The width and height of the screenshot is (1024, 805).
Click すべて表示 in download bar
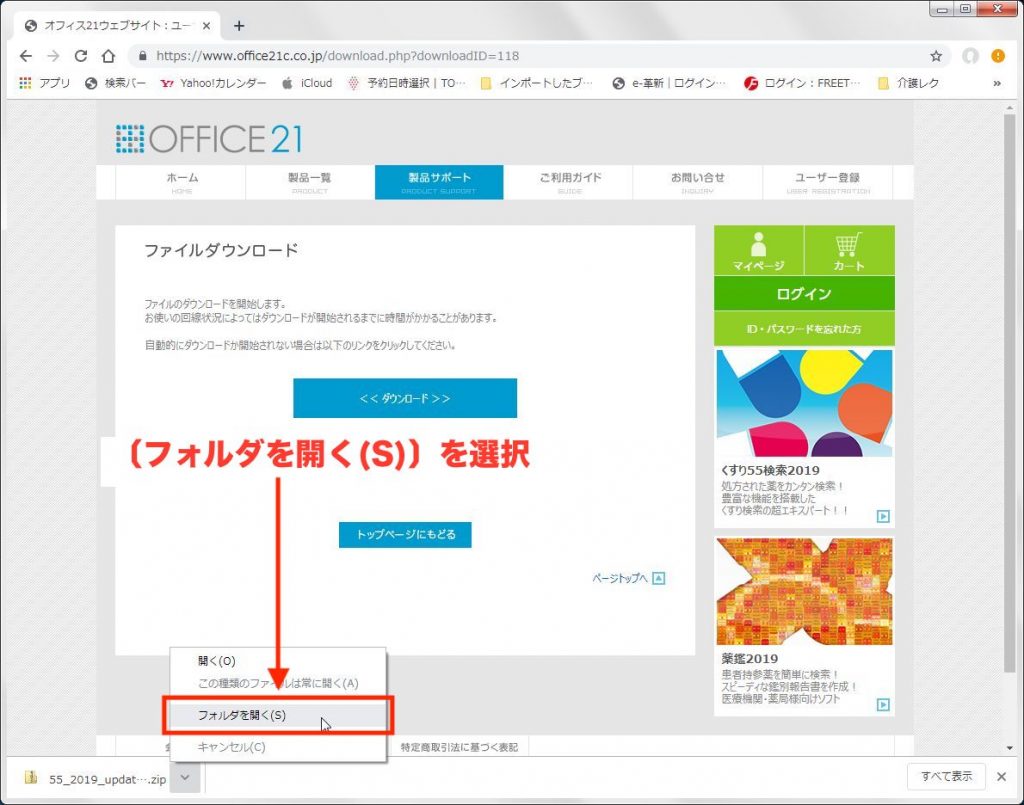click(946, 776)
